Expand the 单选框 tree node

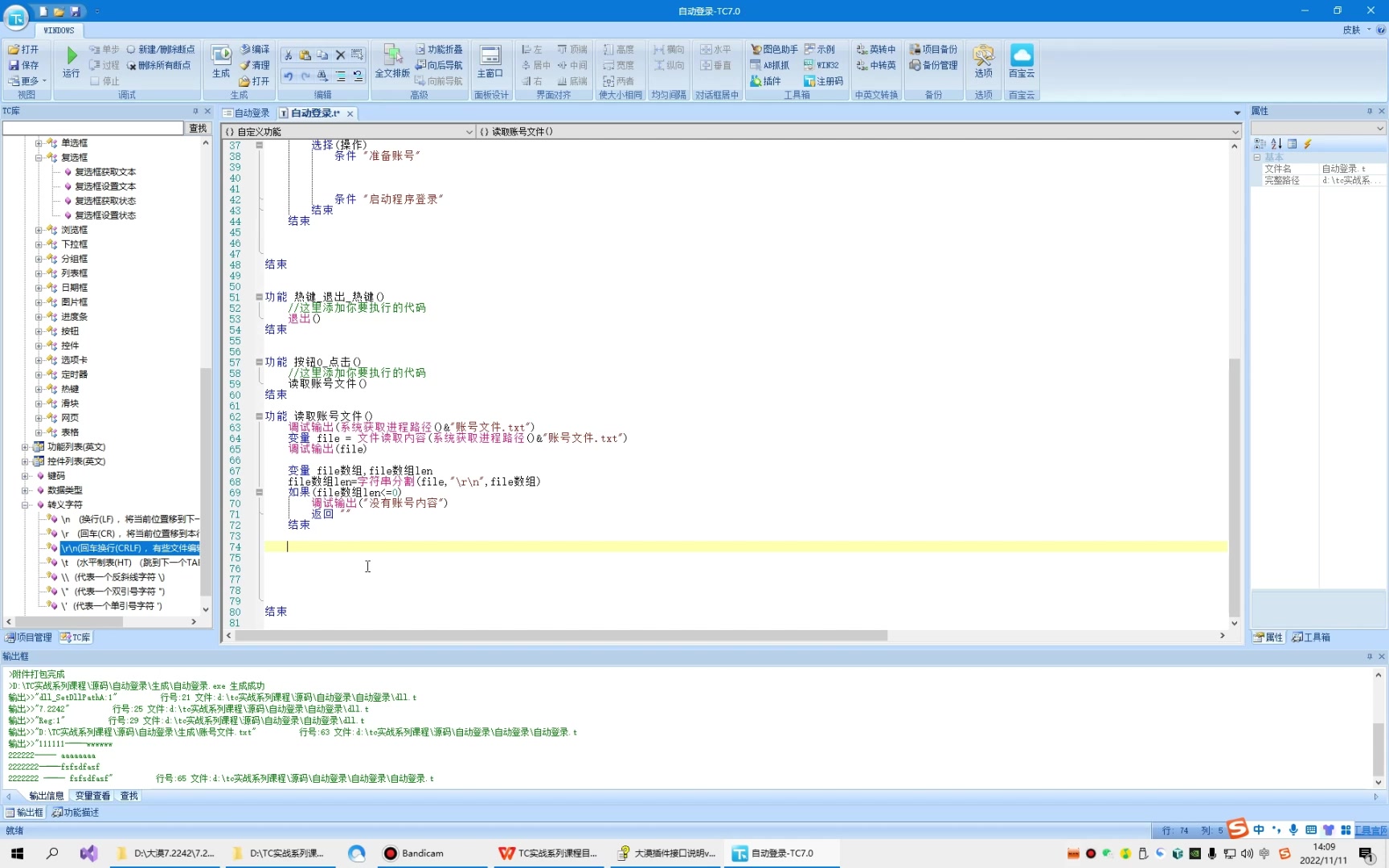[x=39, y=143]
